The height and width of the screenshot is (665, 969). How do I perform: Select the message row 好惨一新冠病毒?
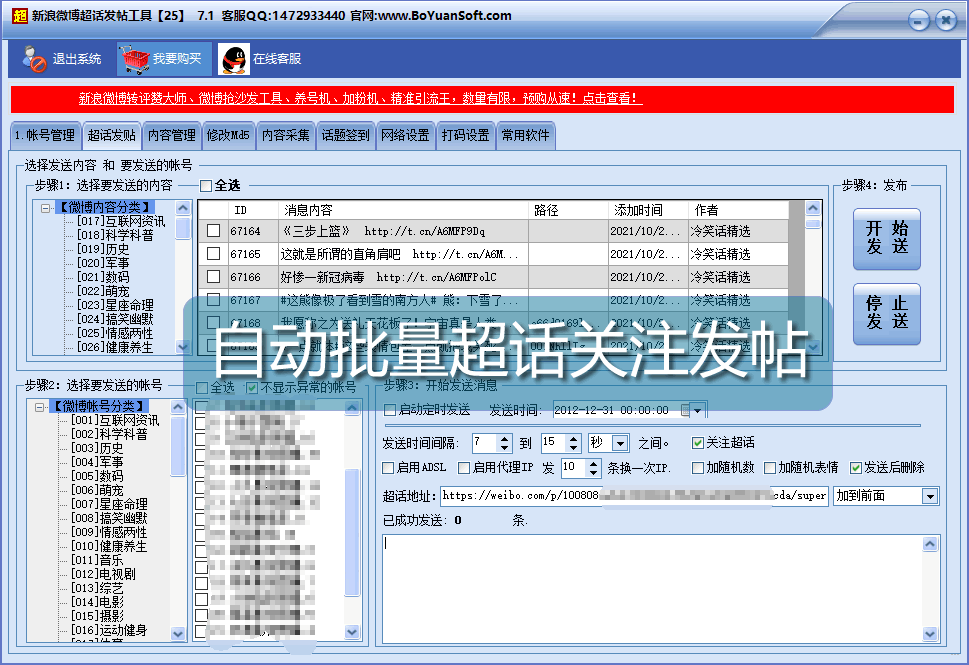click(x=493, y=277)
